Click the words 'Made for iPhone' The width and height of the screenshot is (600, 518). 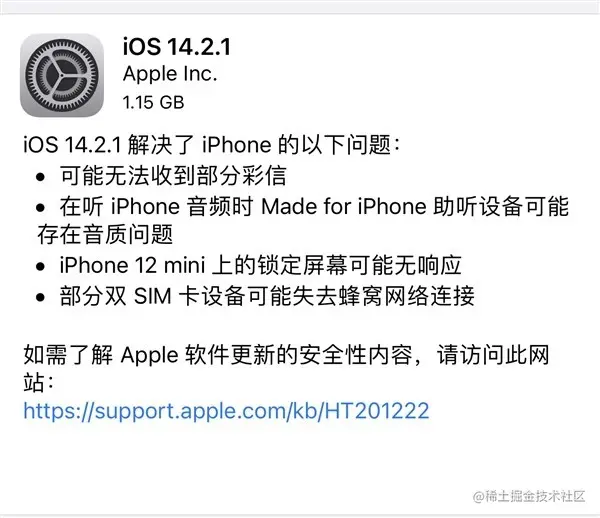[x=344, y=206]
